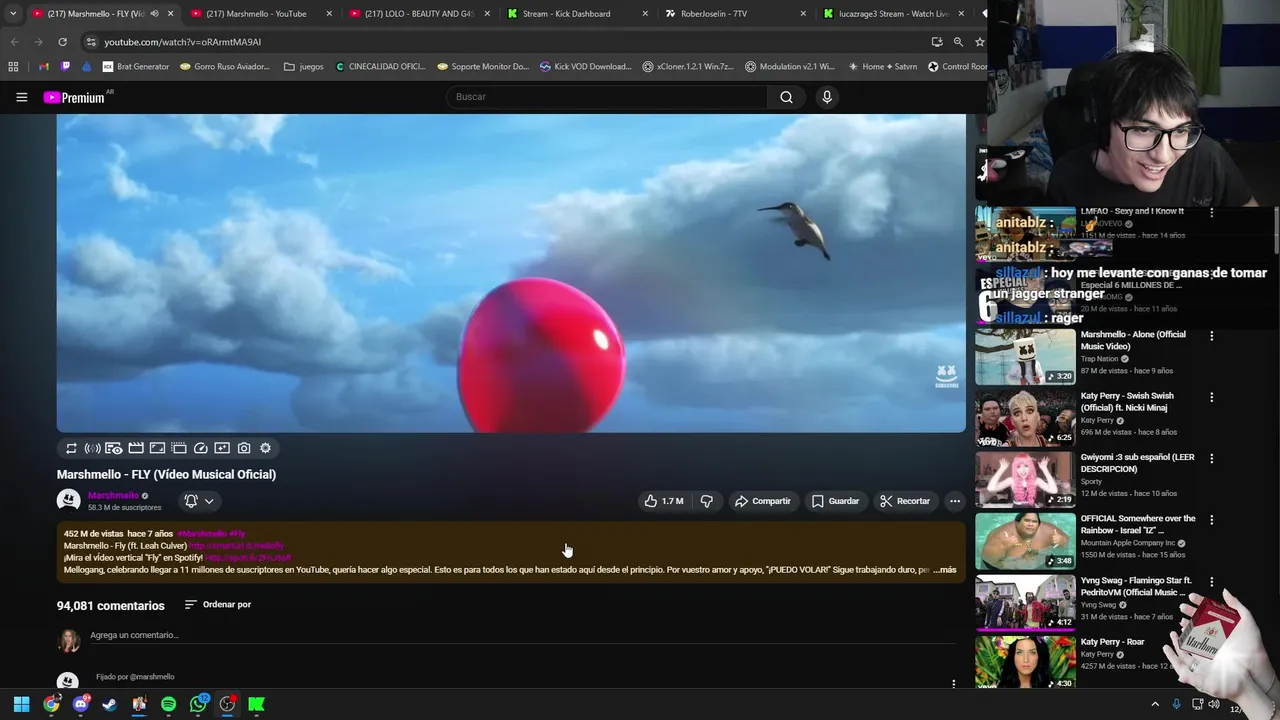The height and width of the screenshot is (720, 1280).
Task: Mute the Marshmello - FLY tab audio icon
Action: [154, 14]
